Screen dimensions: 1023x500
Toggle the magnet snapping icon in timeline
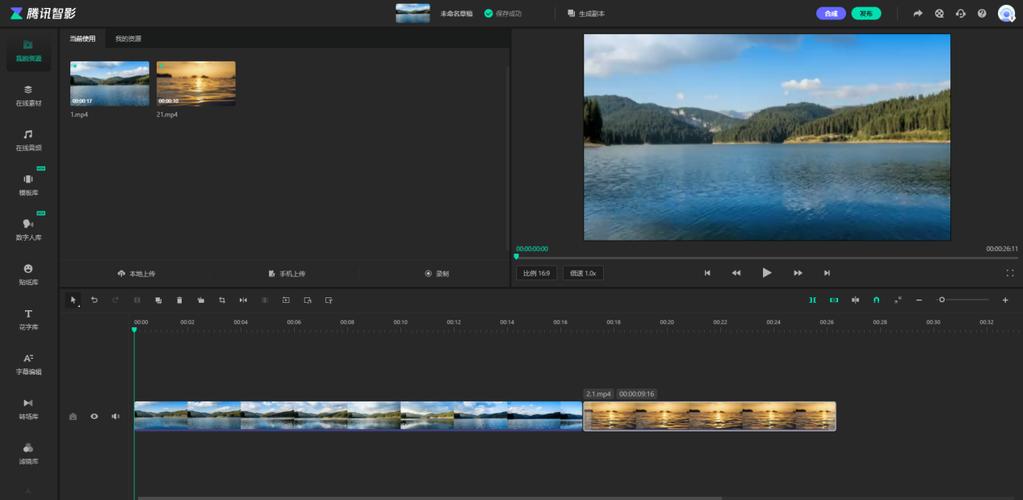[x=876, y=300]
